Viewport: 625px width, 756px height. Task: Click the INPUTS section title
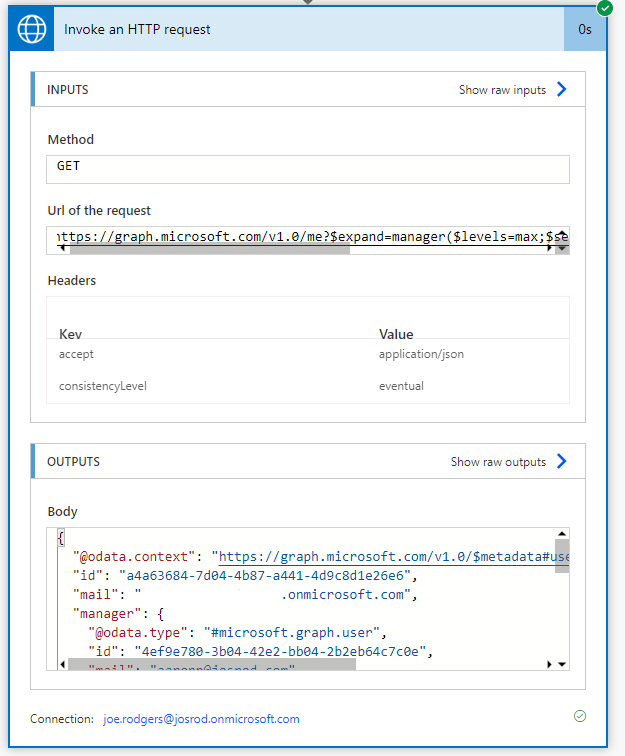[68, 90]
